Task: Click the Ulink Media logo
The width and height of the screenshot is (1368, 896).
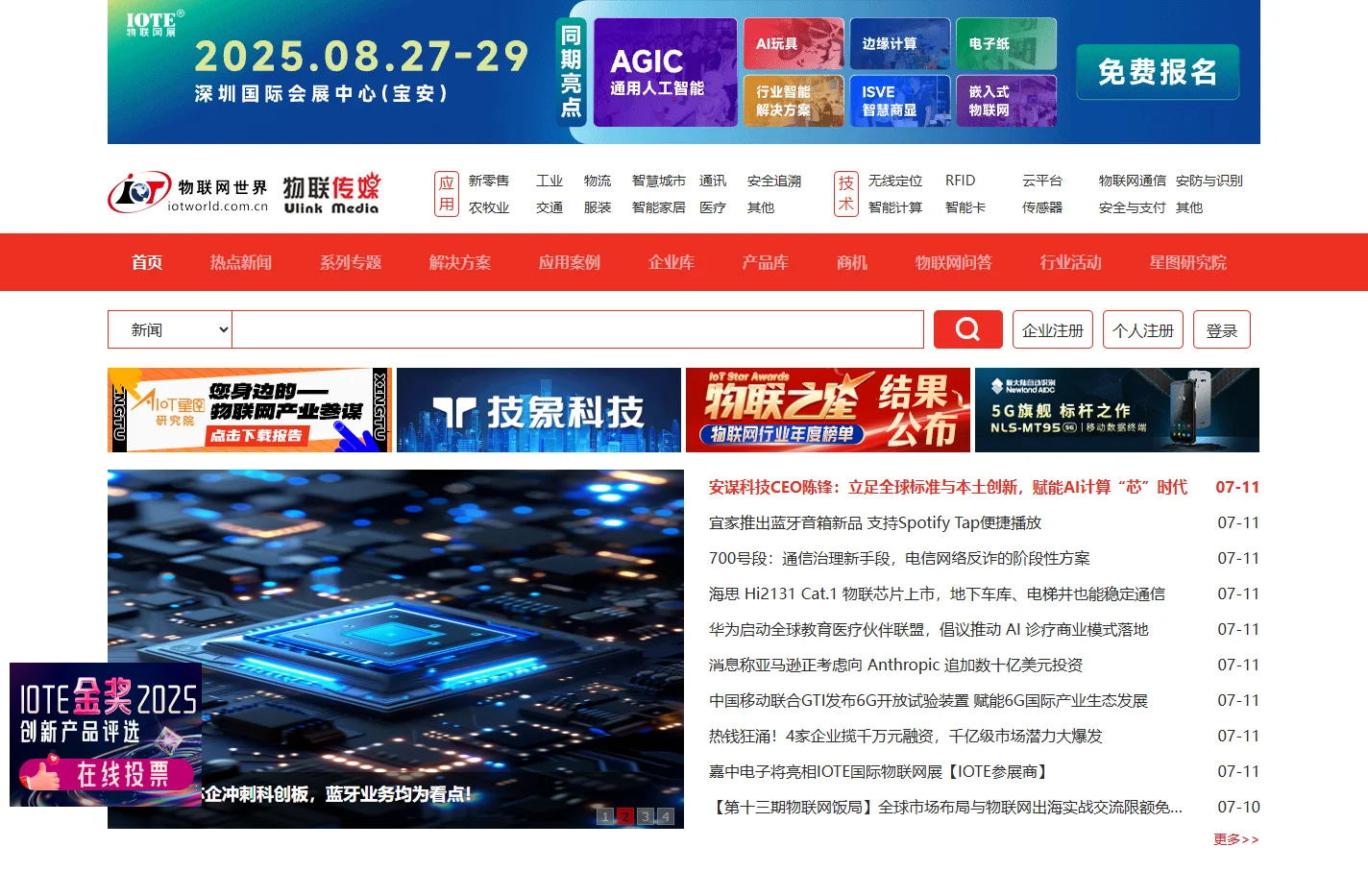Action: (331, 194)
